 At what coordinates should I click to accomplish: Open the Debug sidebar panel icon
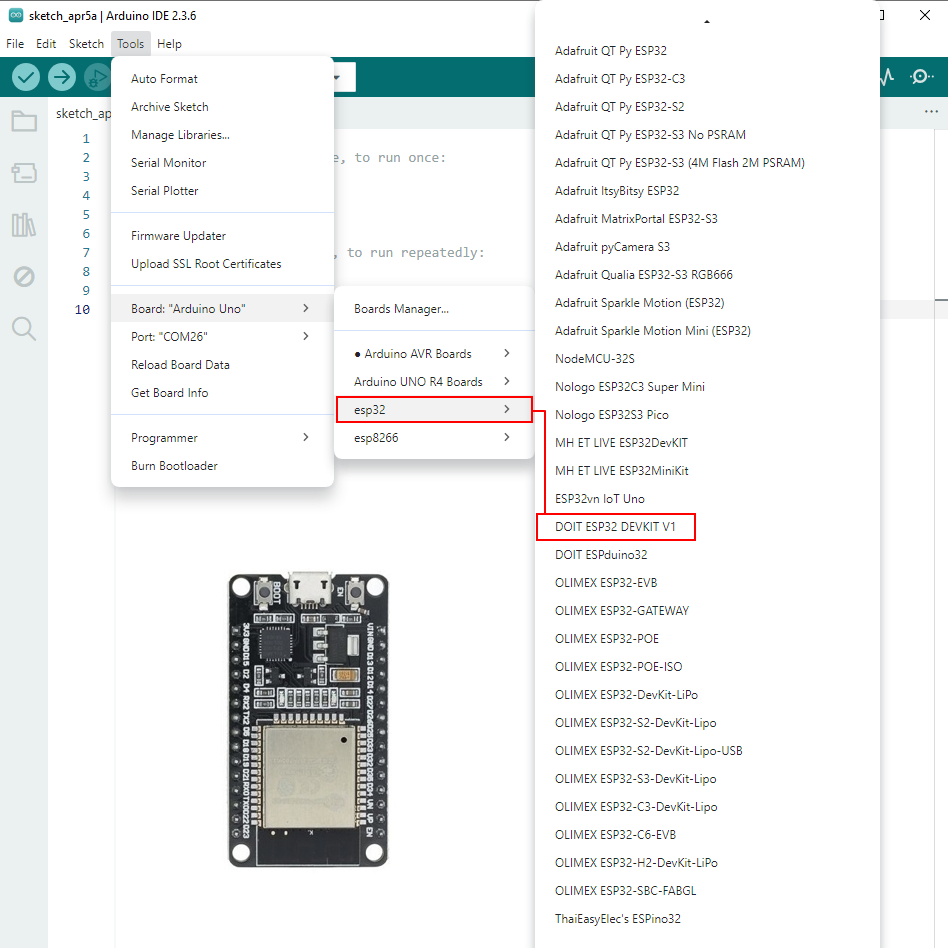click(24, 277)
